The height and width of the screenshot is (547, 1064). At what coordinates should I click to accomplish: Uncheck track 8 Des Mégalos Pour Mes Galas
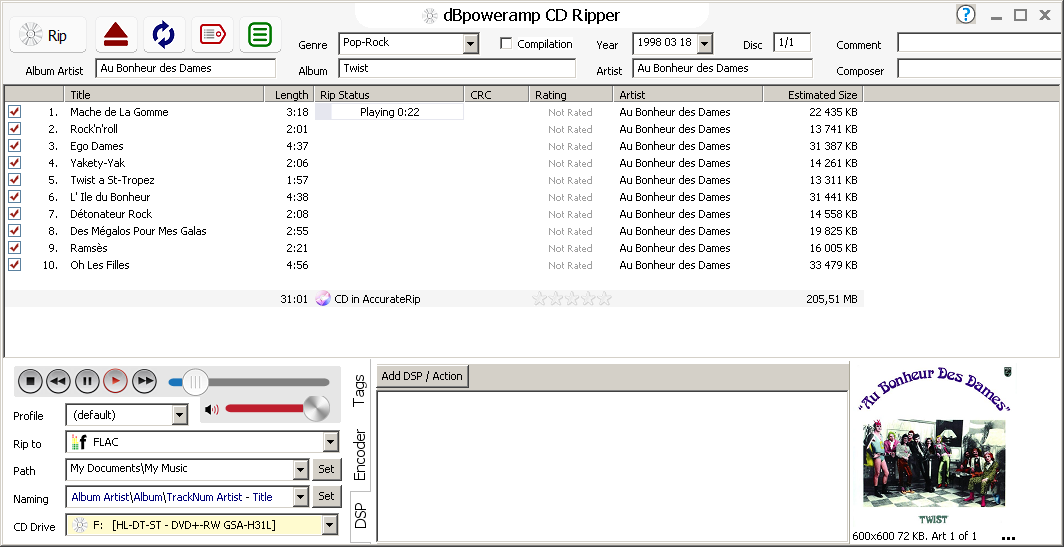(14, 230)
